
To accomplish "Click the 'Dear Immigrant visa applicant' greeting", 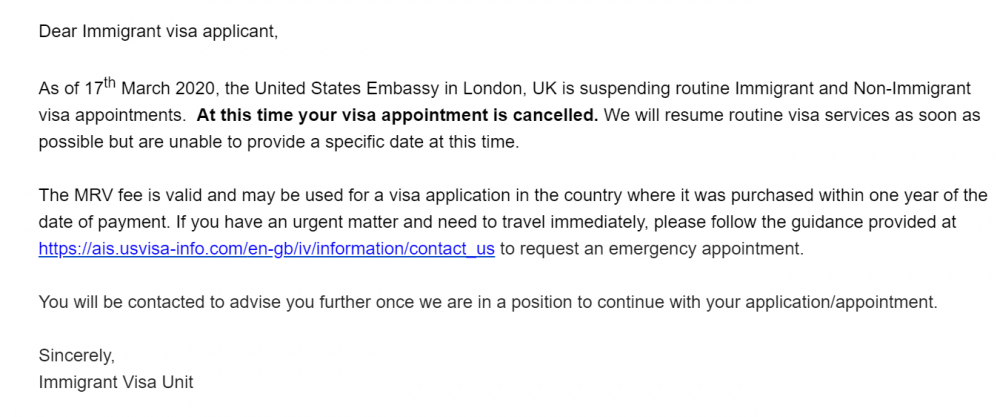I will [158, 32].
